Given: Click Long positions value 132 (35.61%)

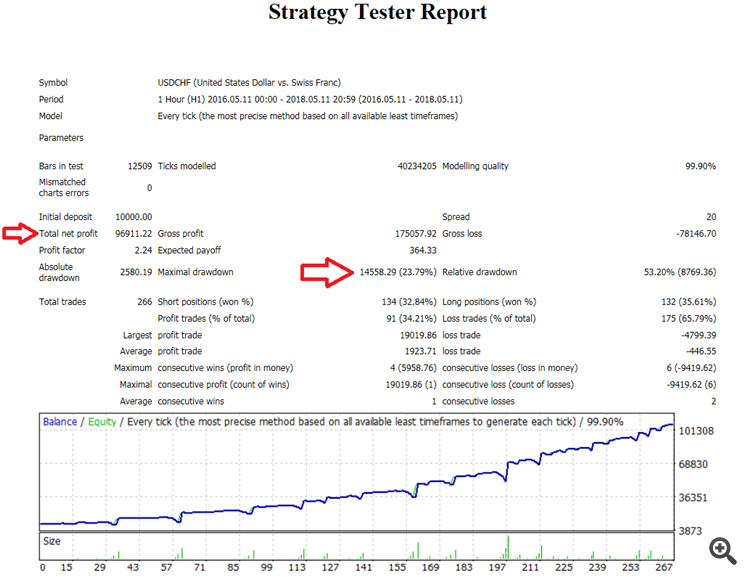Looking at the screenshot, I should [688, 302].
